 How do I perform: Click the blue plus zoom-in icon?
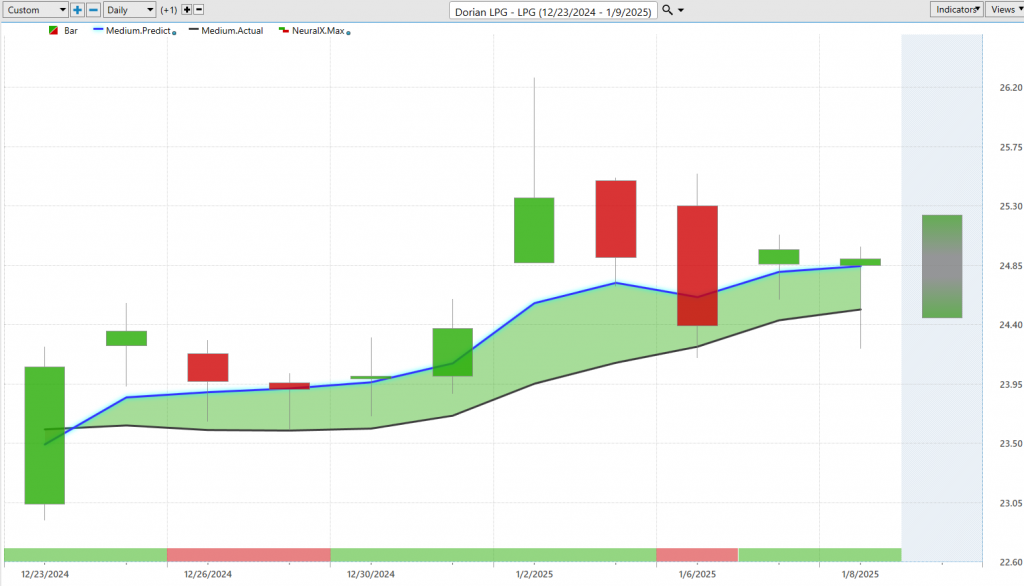(x=77, y=10)
